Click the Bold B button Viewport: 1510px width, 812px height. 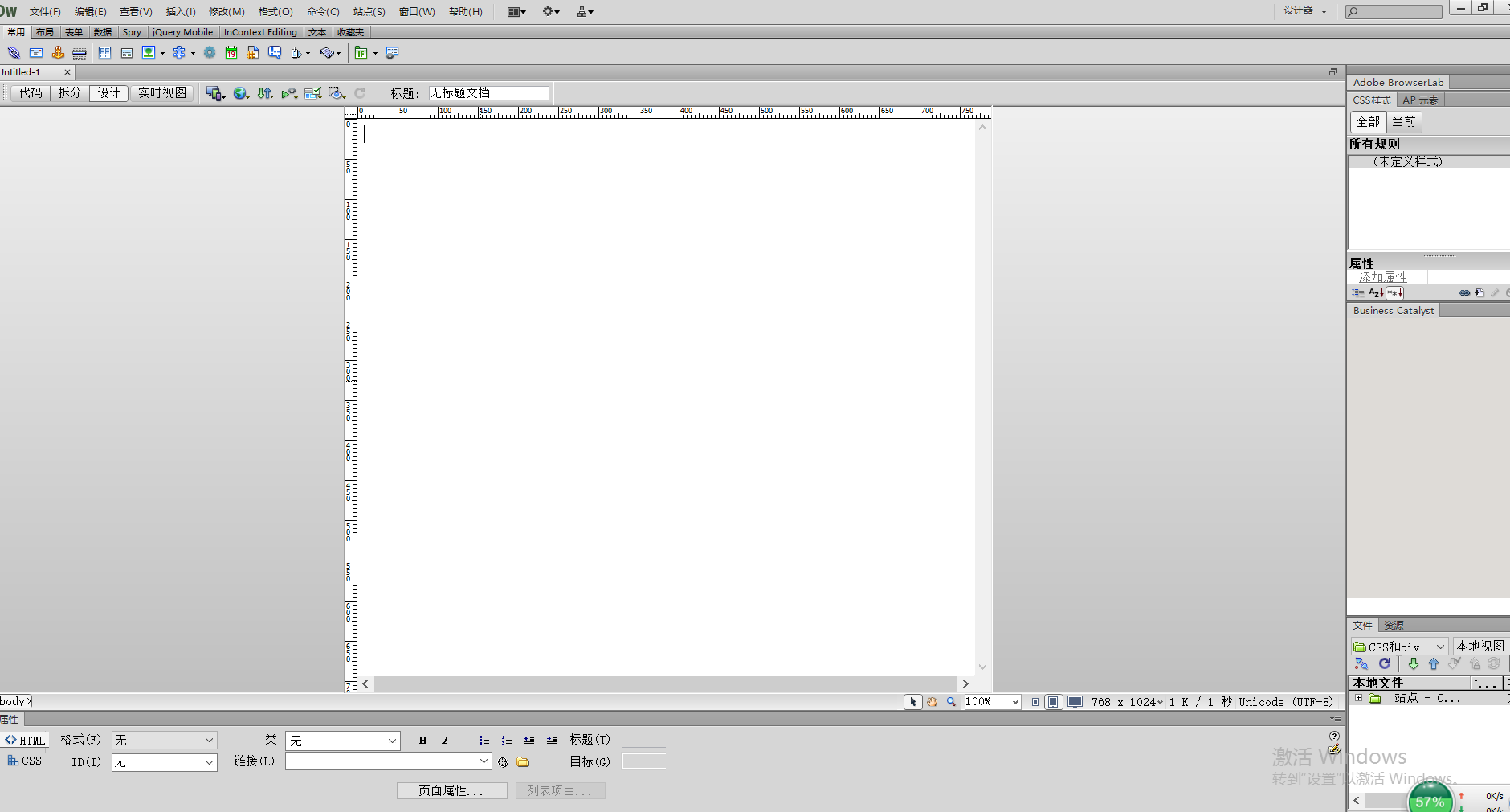(423, 741)
